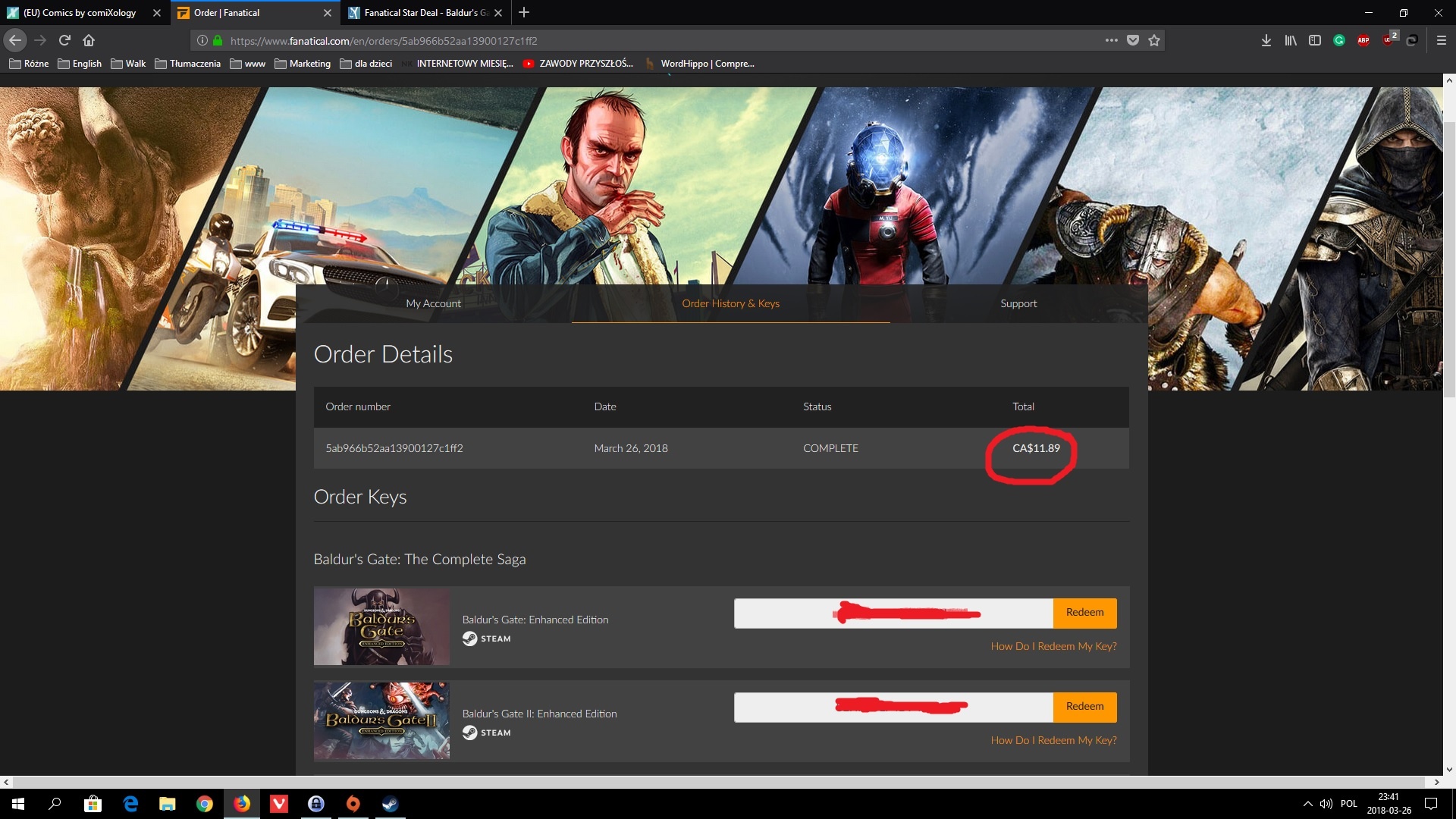Reload the Fanatical order page
This screenshot has width=1456, height=819.
pos(64,40)
